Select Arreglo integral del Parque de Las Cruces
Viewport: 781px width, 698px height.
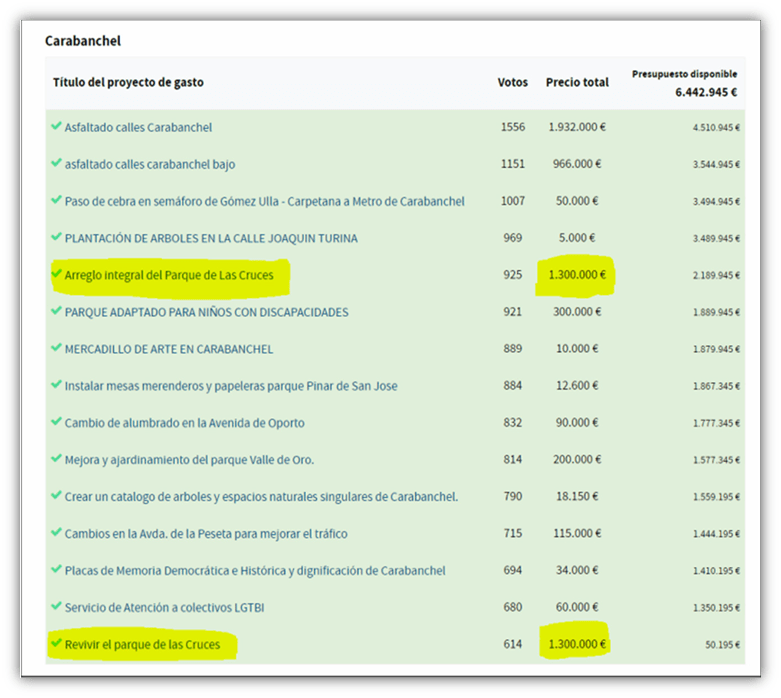[168, 275]
